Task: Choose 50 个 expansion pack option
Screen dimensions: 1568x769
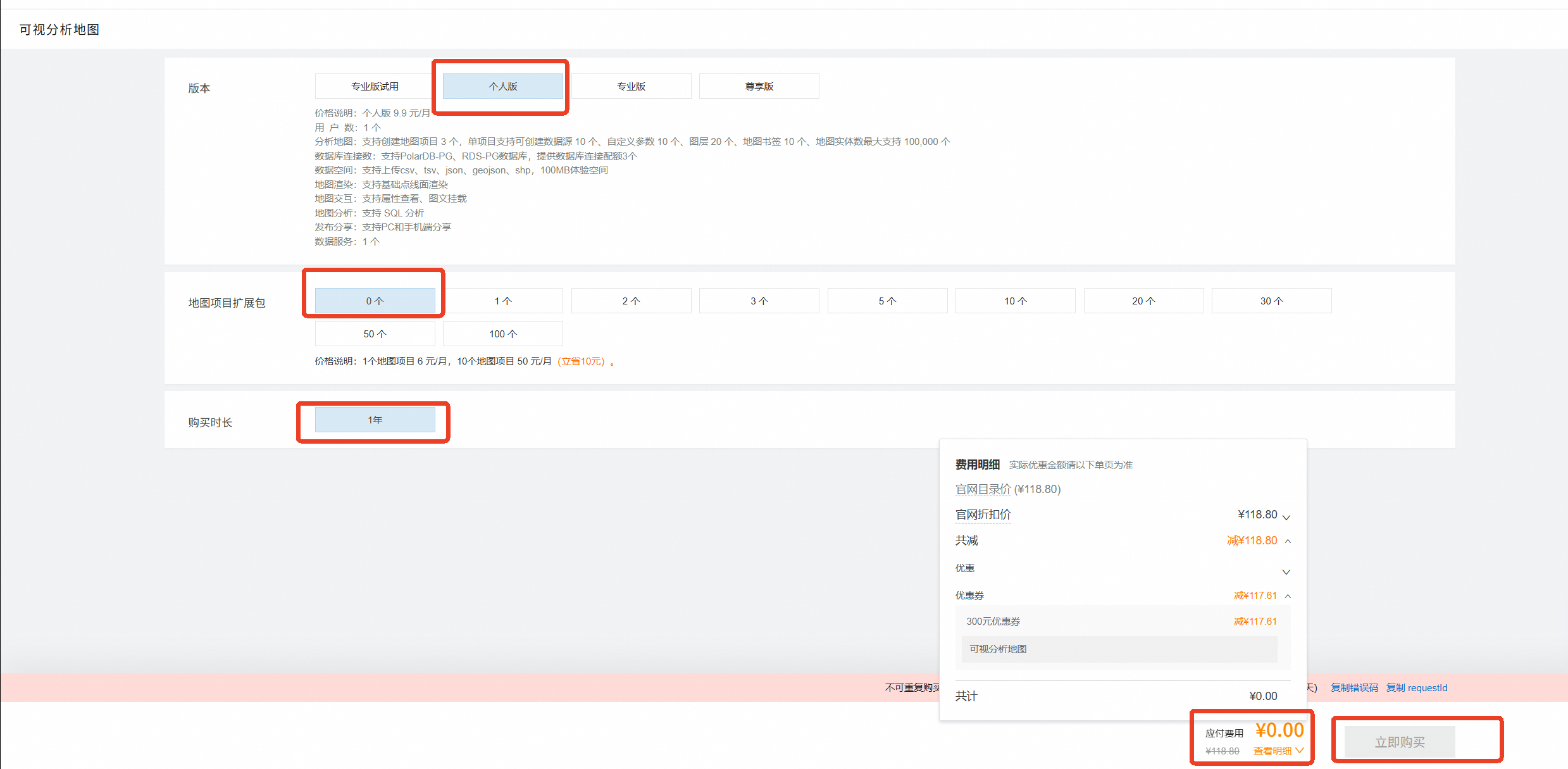Action: point(375,334)
